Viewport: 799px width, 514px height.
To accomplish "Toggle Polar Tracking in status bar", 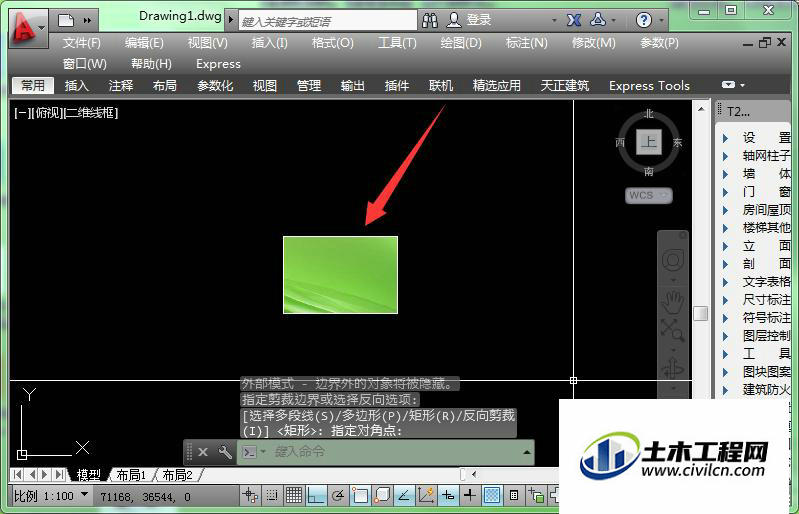I will [338, 495].
